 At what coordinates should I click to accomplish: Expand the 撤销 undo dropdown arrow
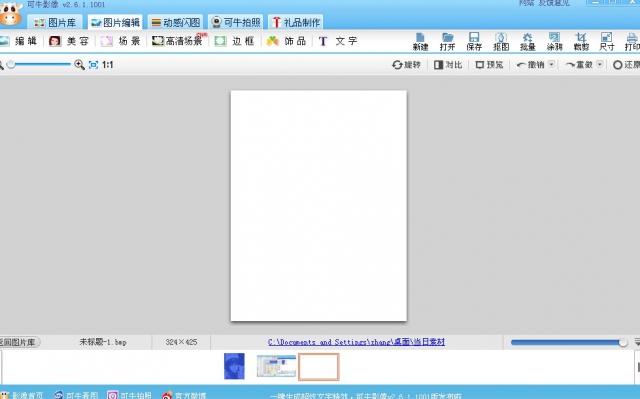point(551,64)
